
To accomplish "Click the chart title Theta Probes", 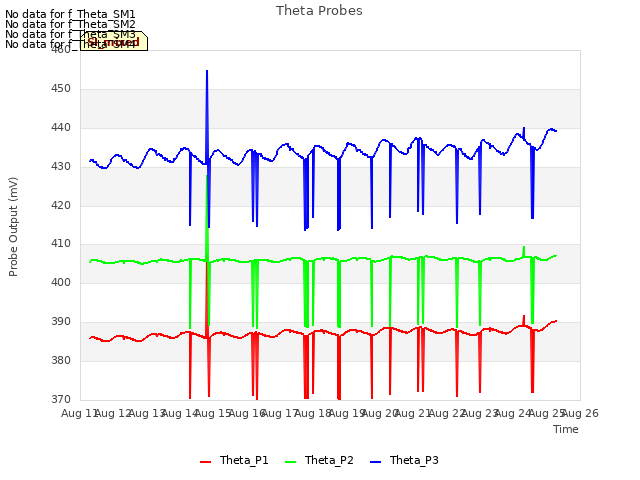I will [319, 11].
